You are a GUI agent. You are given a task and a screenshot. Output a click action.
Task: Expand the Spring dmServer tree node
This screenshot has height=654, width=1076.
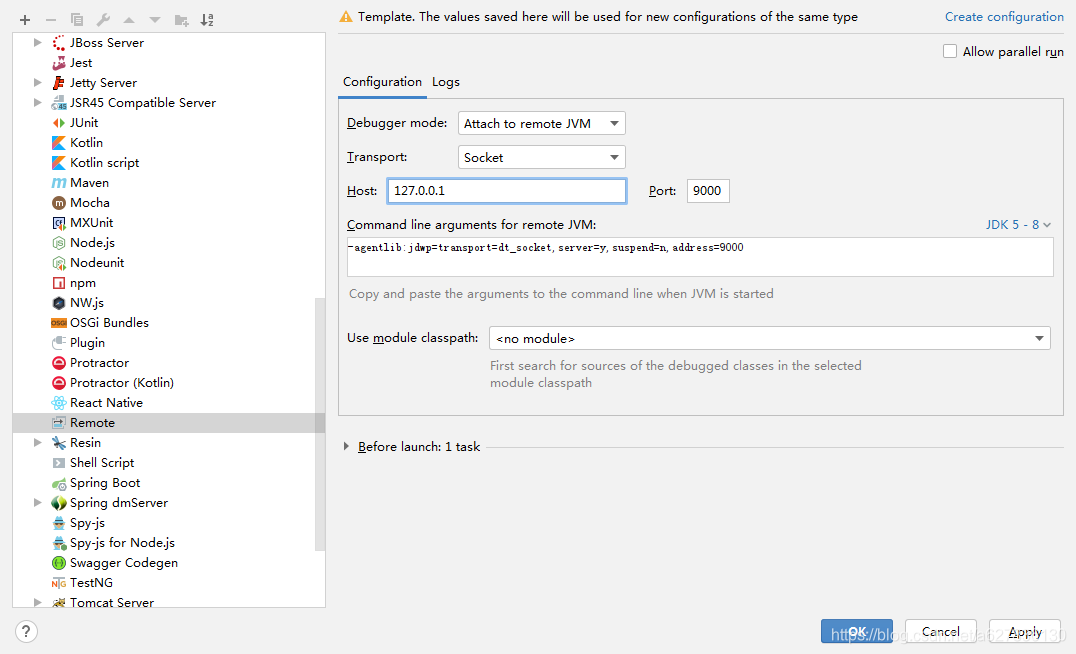[x=38, y=503]
